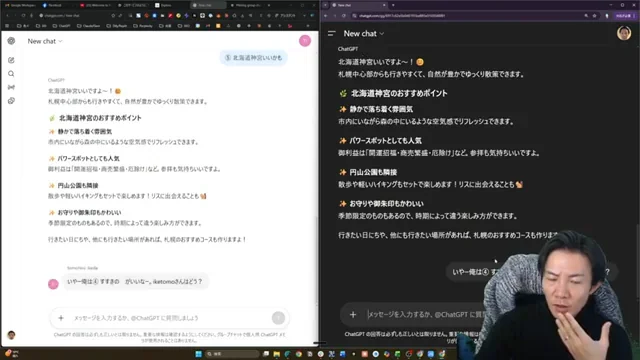Click the add-plus icon in left message box

tap(61, 318)
